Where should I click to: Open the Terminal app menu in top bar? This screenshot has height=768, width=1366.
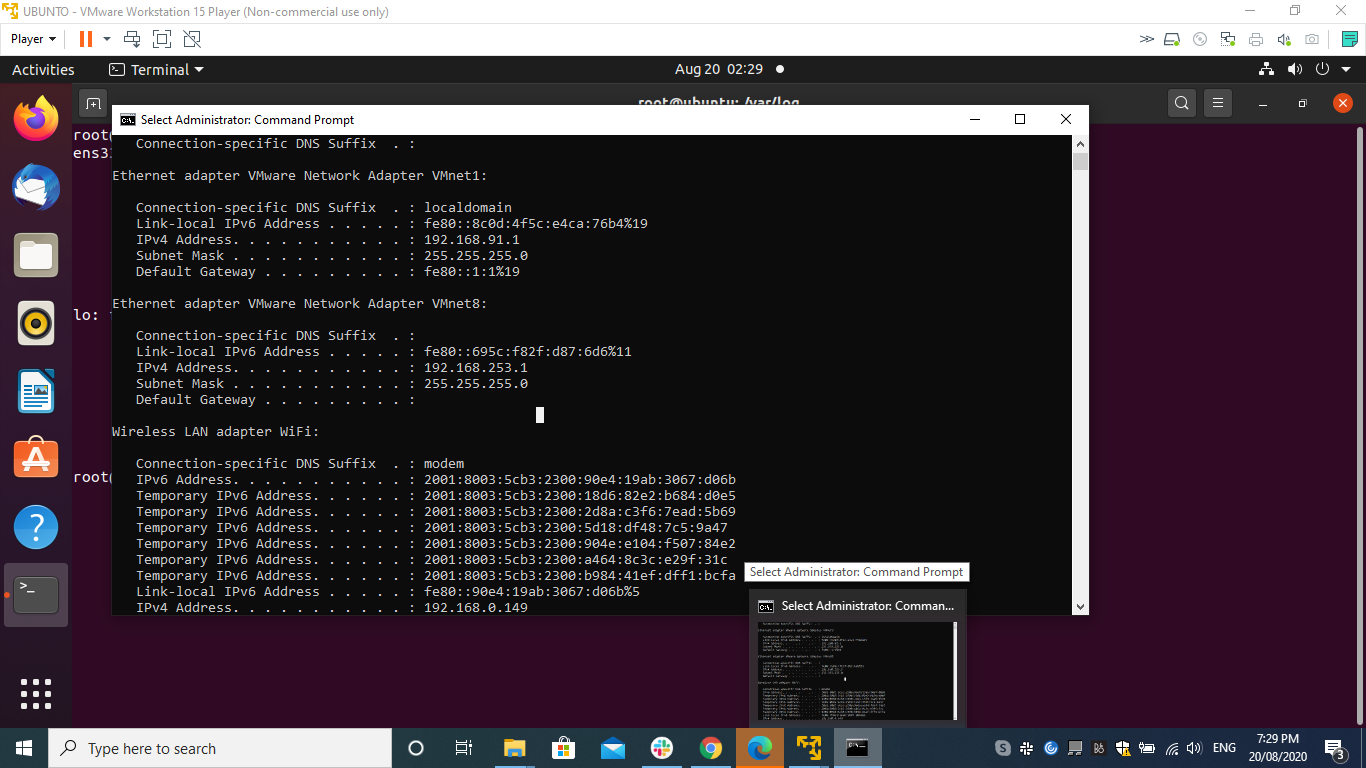pos(156,70)
